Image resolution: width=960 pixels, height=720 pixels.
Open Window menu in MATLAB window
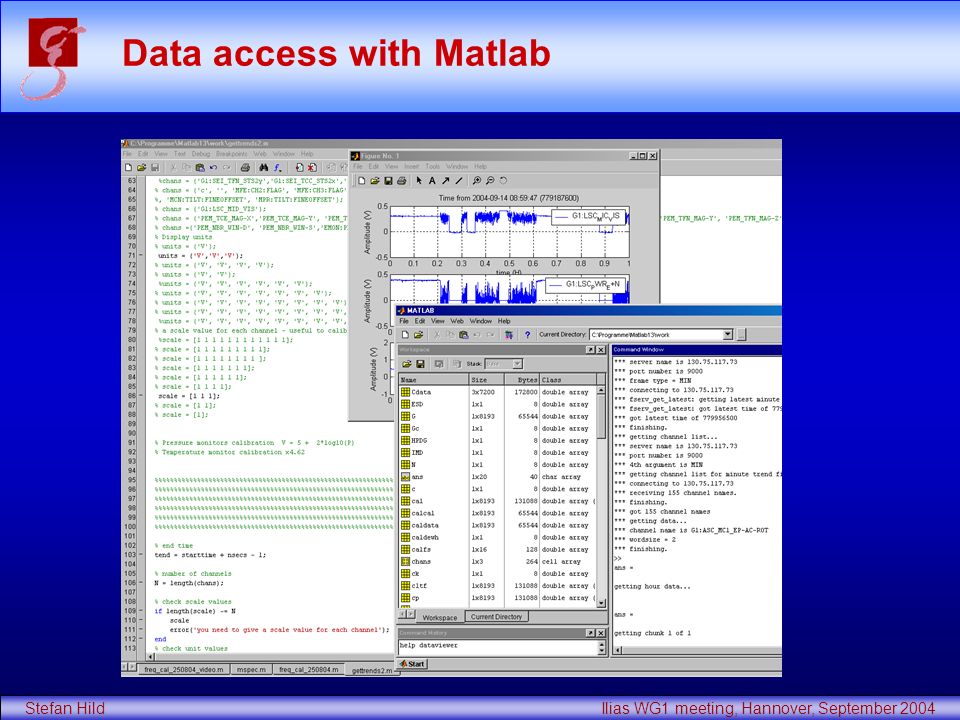click(481, 321)
